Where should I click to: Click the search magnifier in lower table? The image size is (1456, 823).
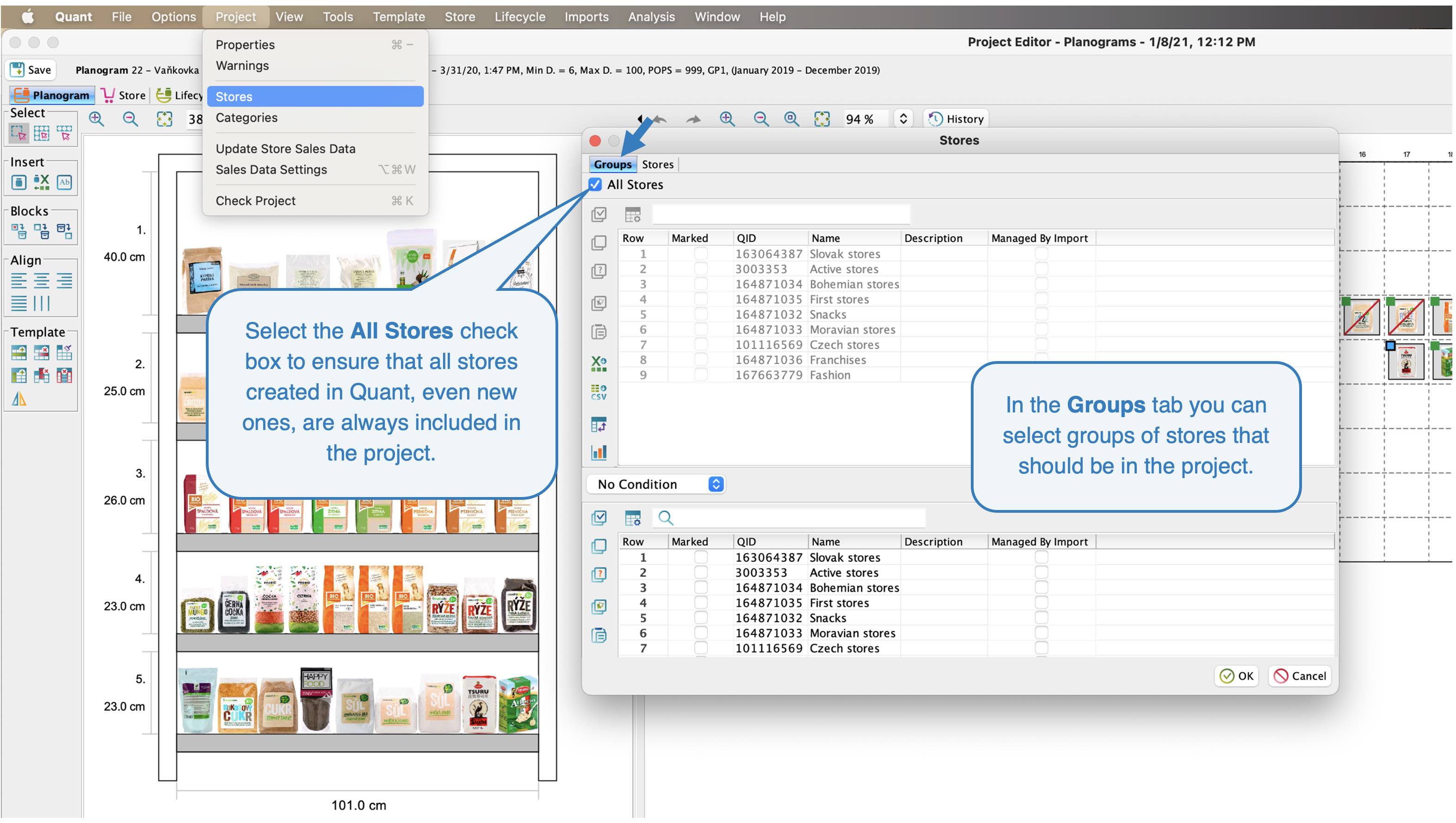tap(666, 518)
